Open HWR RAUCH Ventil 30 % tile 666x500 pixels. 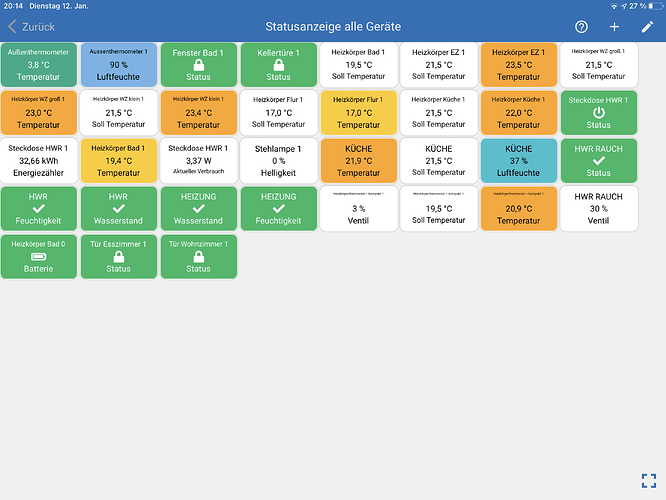tap(598, 208)
